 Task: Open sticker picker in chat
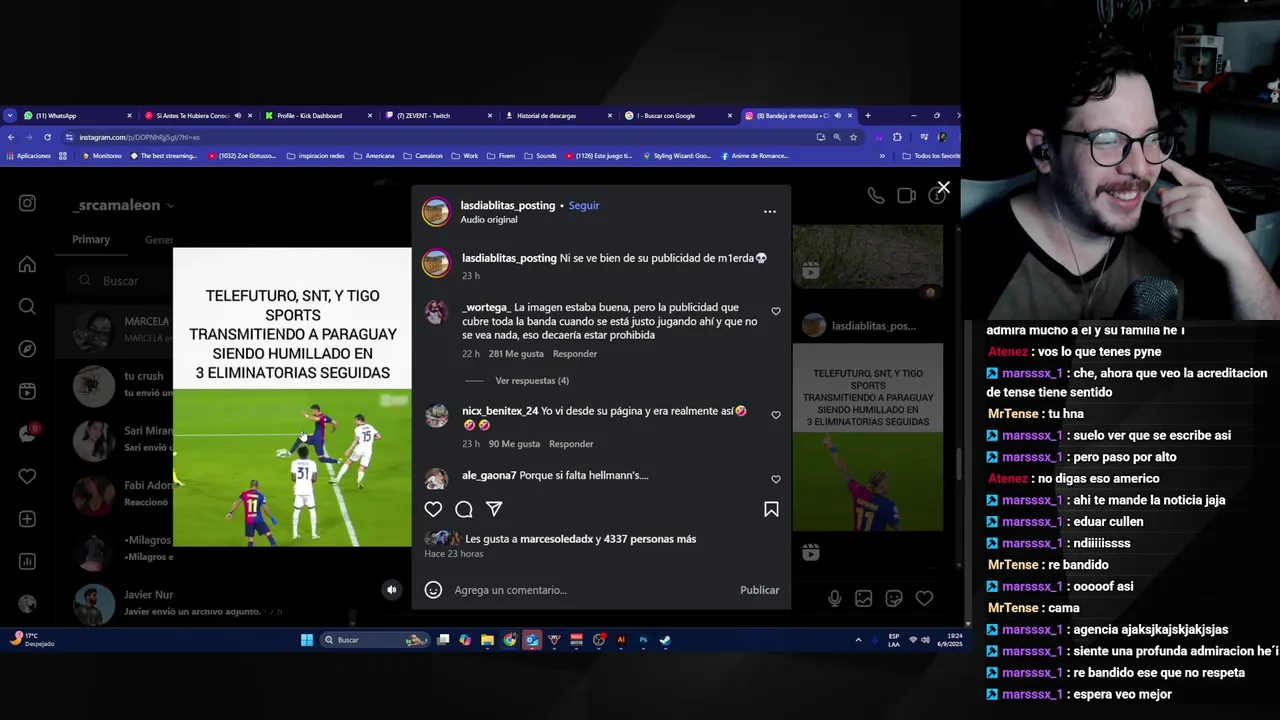click(x=894, y=598)
